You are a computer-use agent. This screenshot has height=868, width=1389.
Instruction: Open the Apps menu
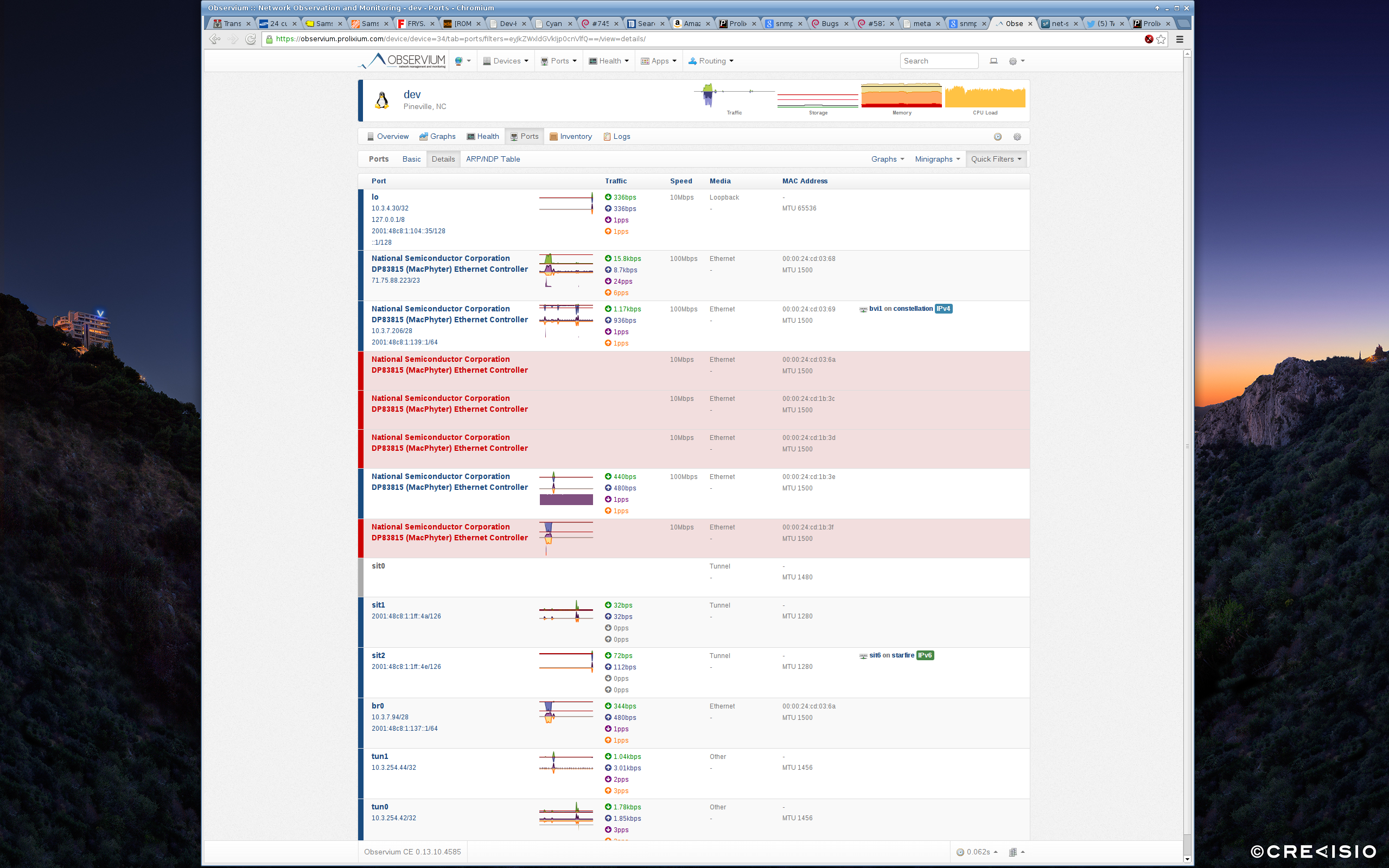[658, 61]
